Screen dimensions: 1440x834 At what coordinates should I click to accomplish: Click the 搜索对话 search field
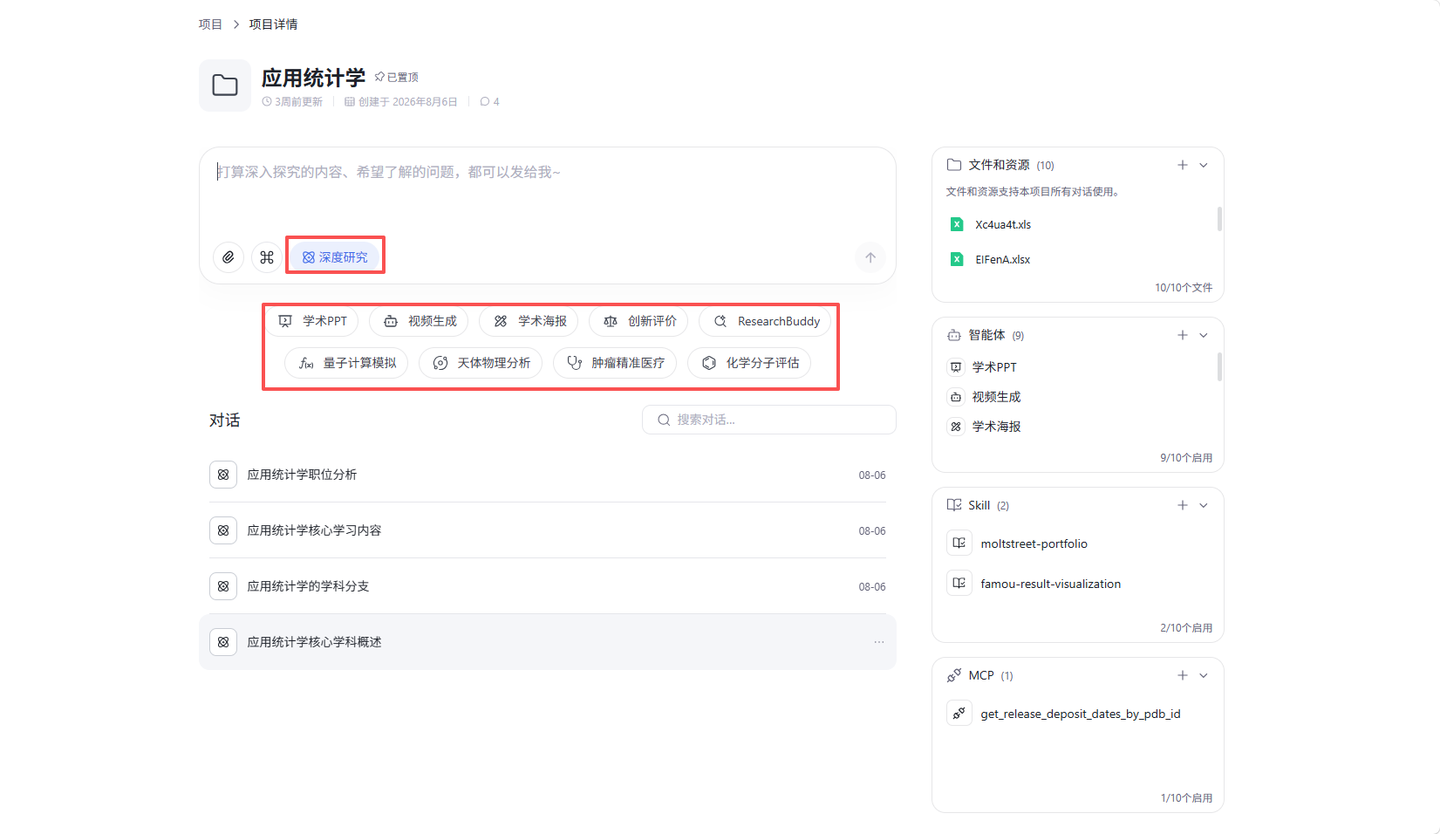tap(769, 420)
